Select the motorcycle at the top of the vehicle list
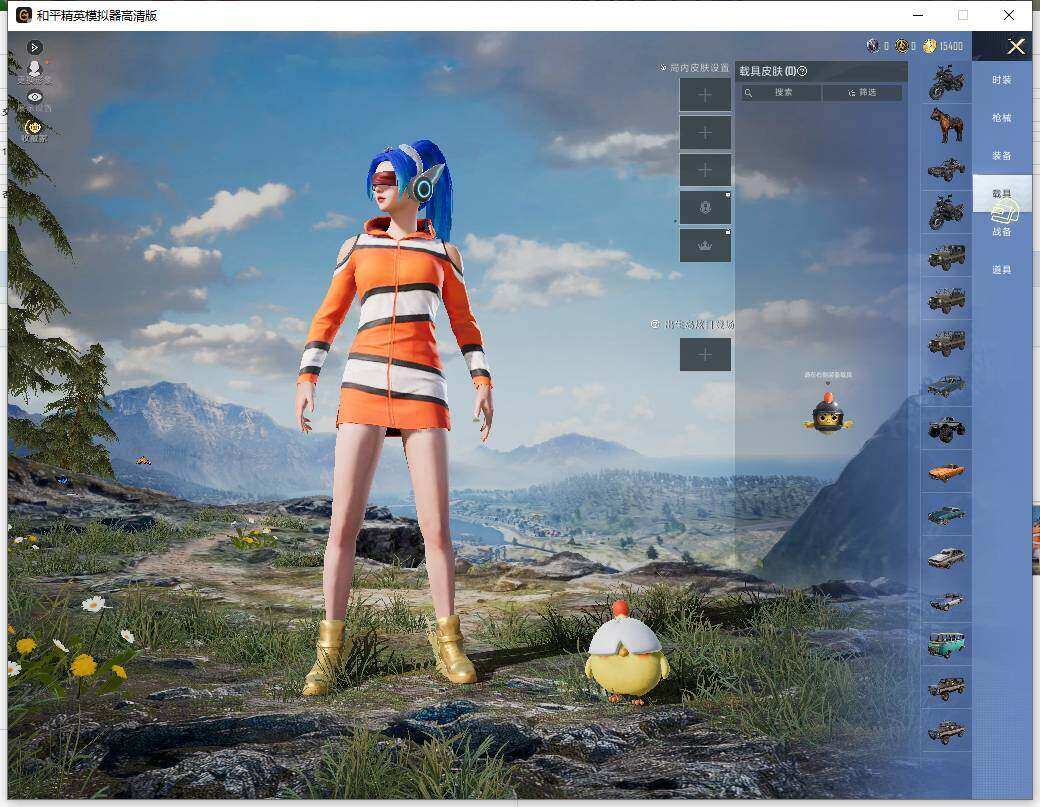This screenshot has width=1040, height=807. pos(946,82)
